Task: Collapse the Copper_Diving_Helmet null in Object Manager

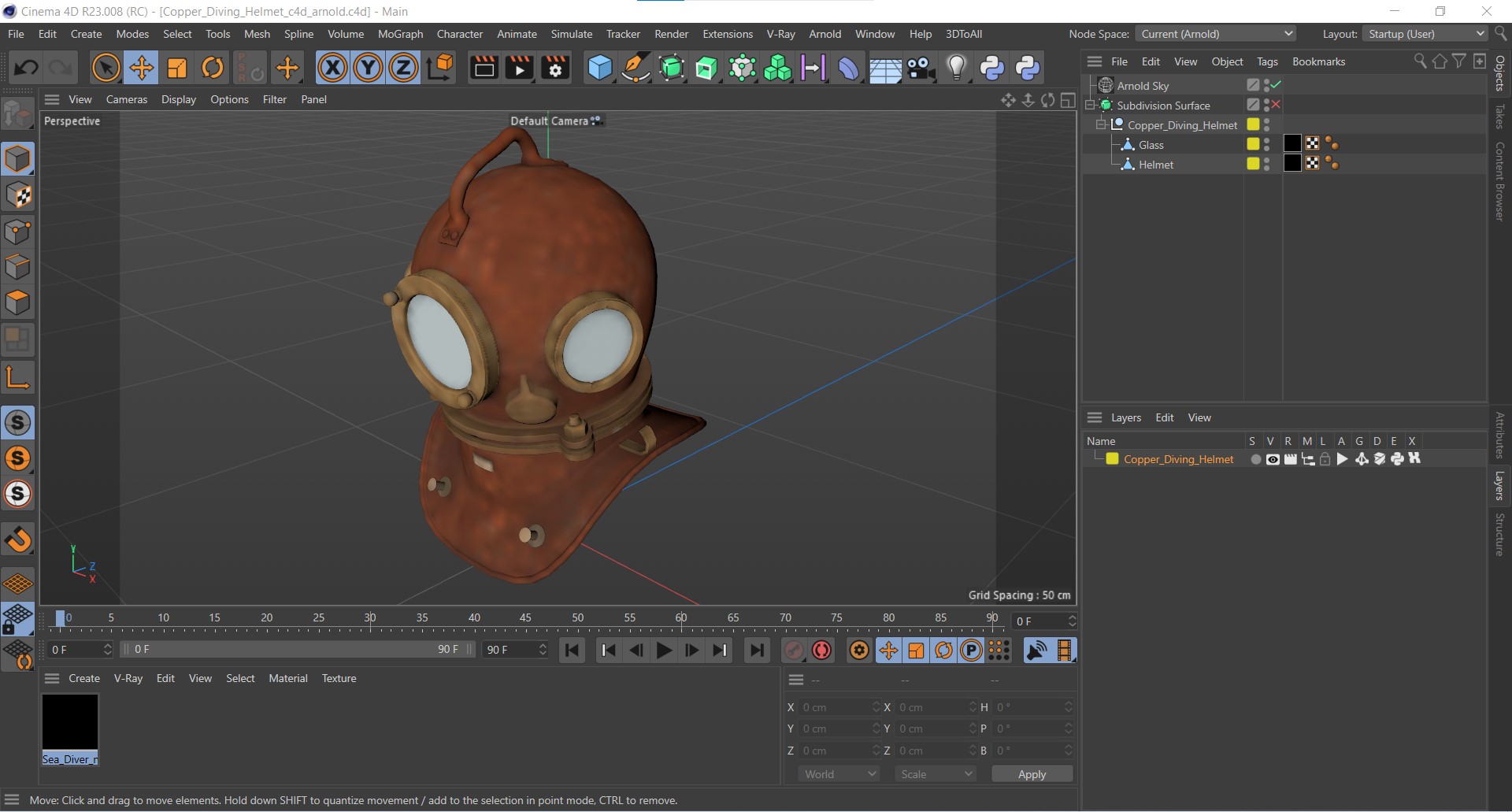Action: coord(1102,124)
